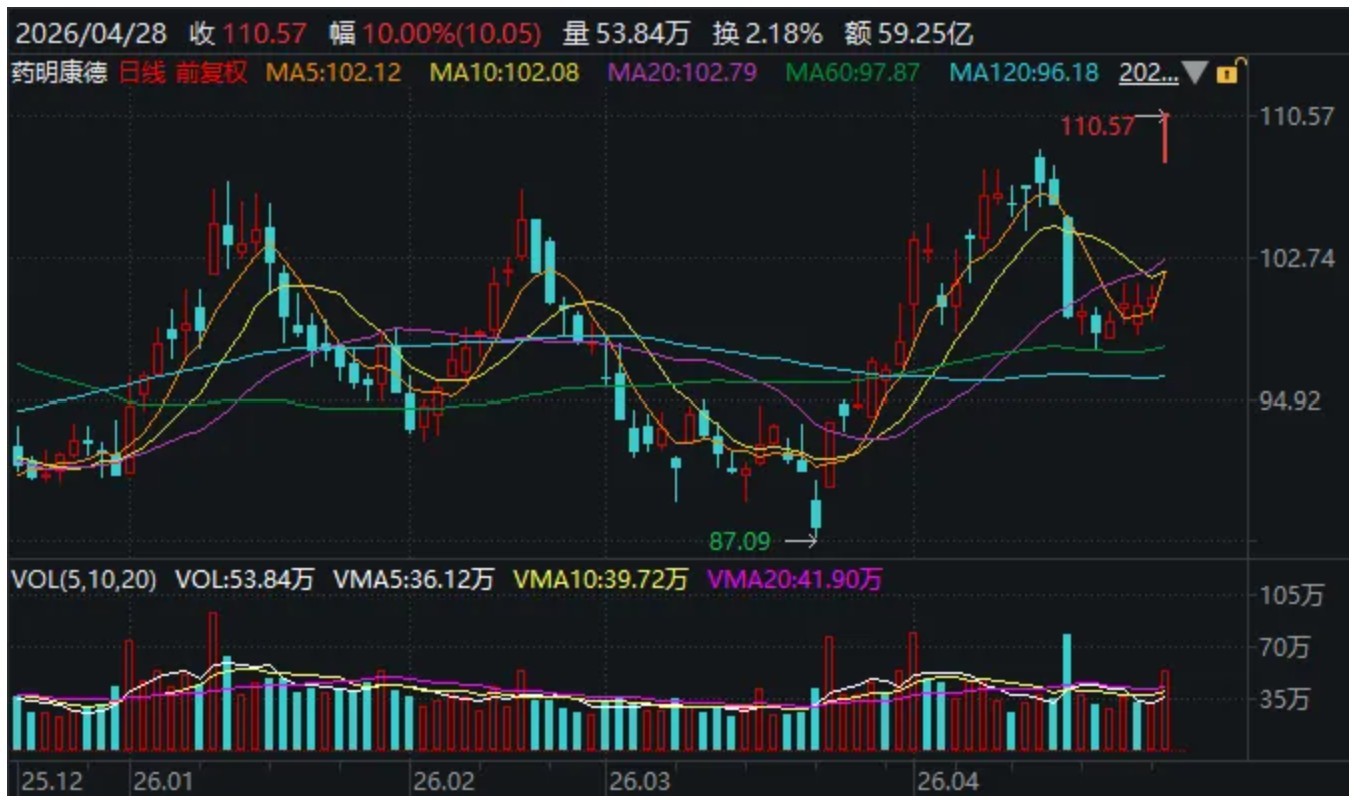This screenshot has height=800, width=1354.
Task: Click the 87.09 low price marker
Action: click(x=740, y=542)
